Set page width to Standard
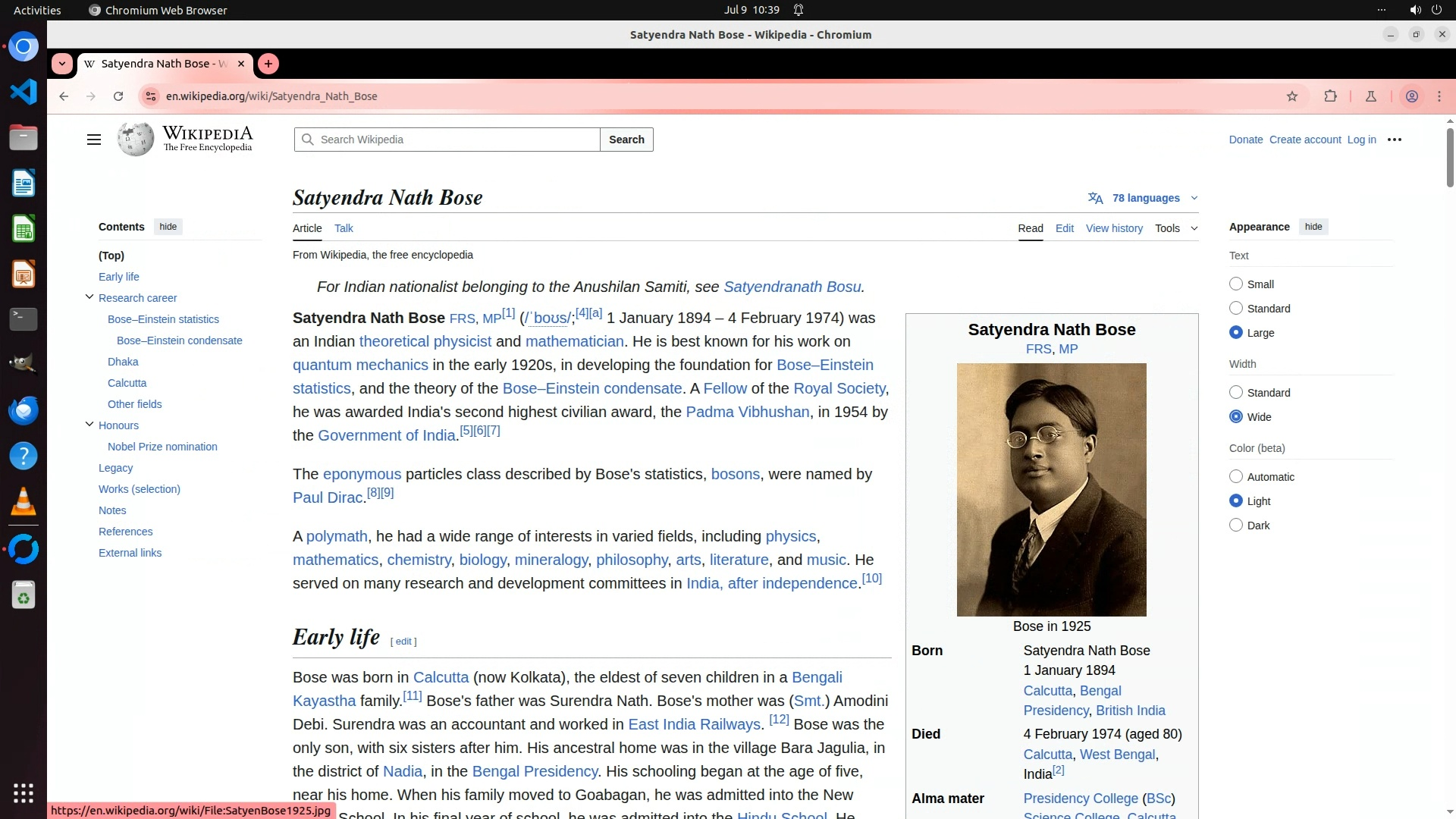Viewport: 1456px width, 819px height. click(1236, 393)
